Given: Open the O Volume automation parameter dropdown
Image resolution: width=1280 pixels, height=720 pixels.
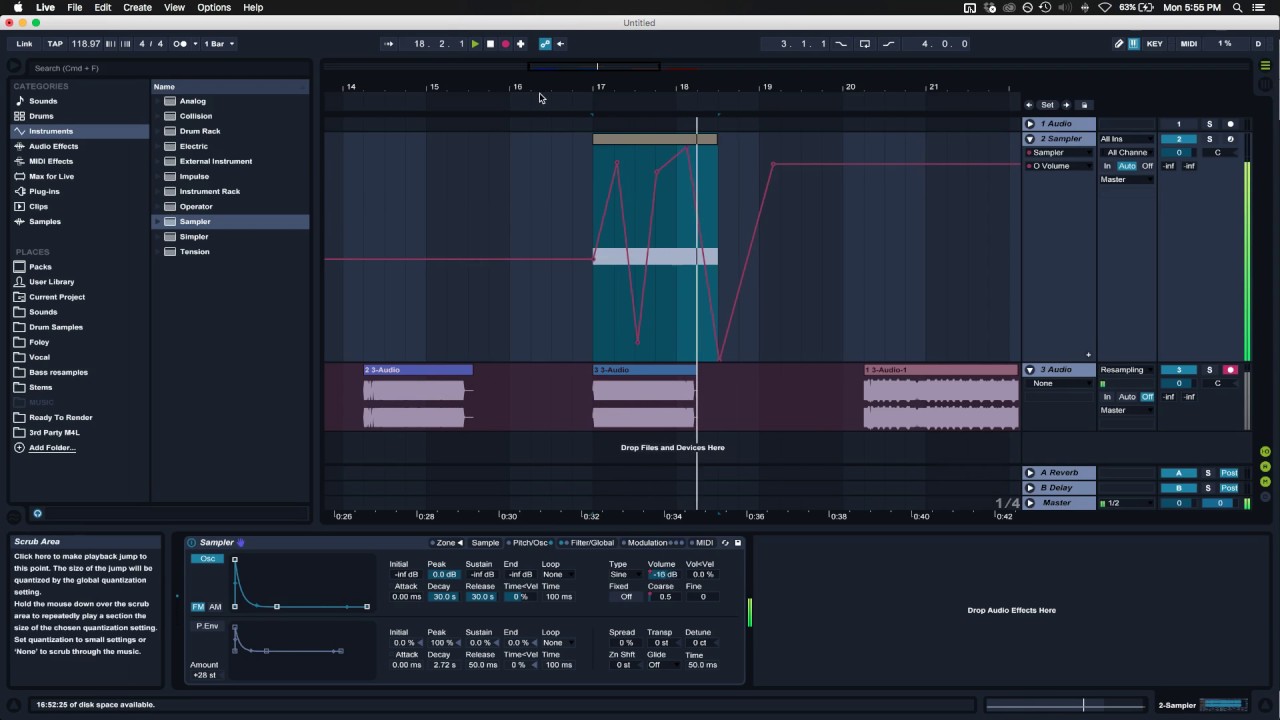Looking at the screenshot, I should coord(1060,166).
